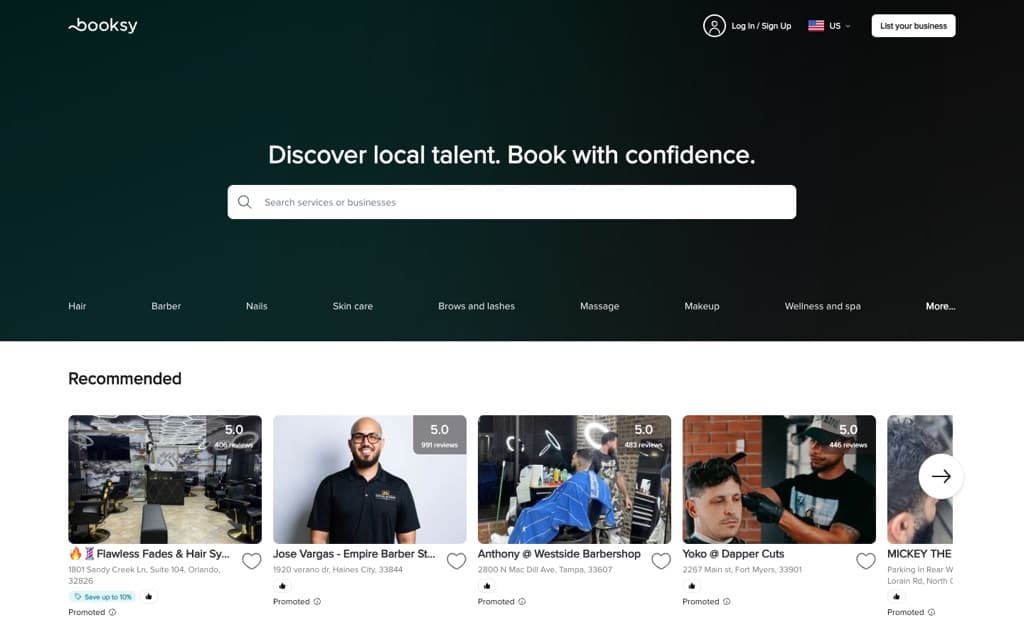The height and width of the screenshot is (640, 1024).
Task: Select the Barber category
Action: click(166, 306)
